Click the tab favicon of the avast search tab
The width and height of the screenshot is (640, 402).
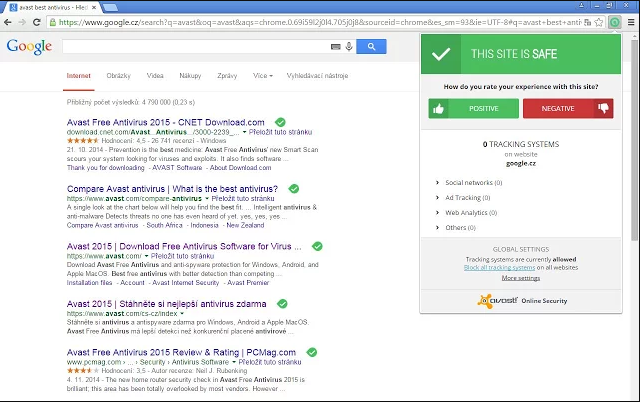pyautogui.click(x=13, y=7)
